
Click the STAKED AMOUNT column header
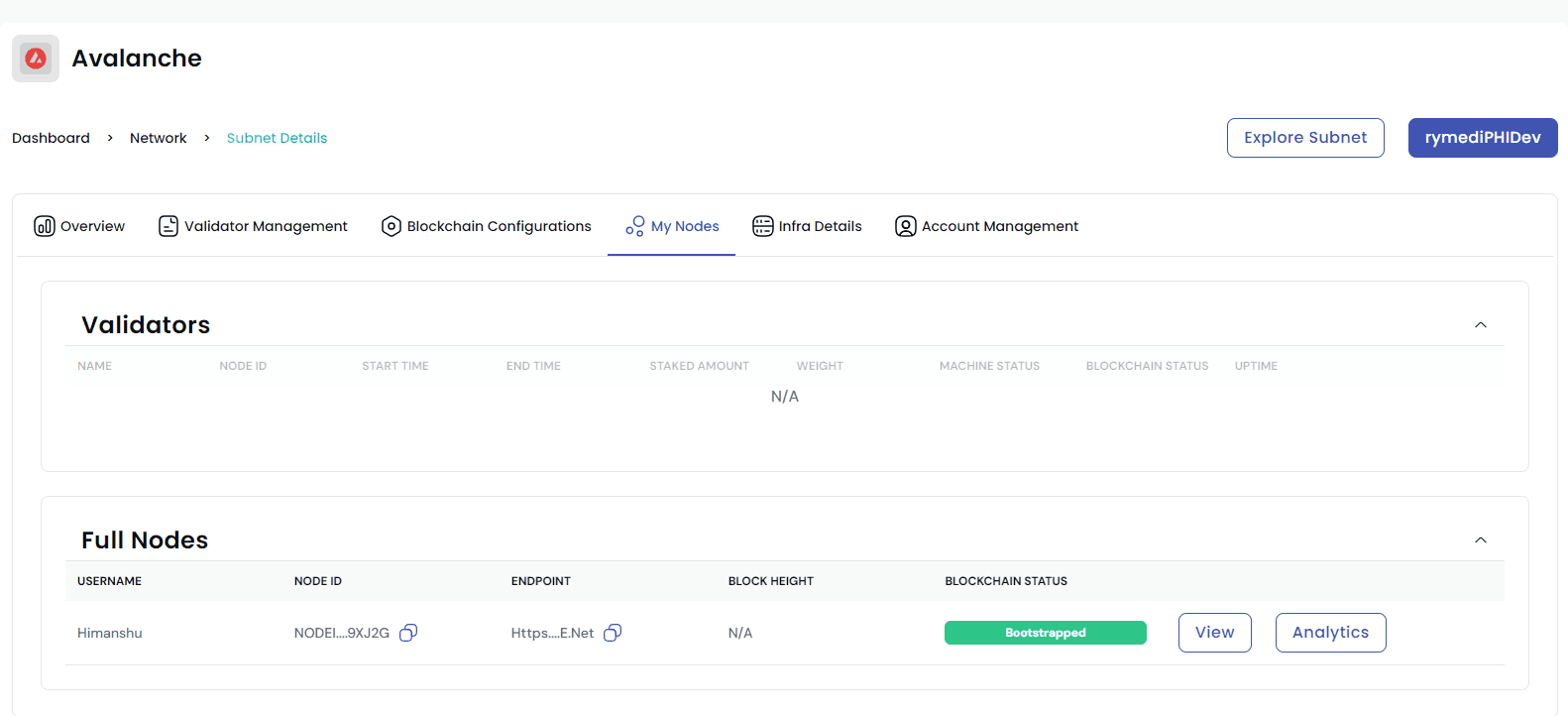(700, 366)
